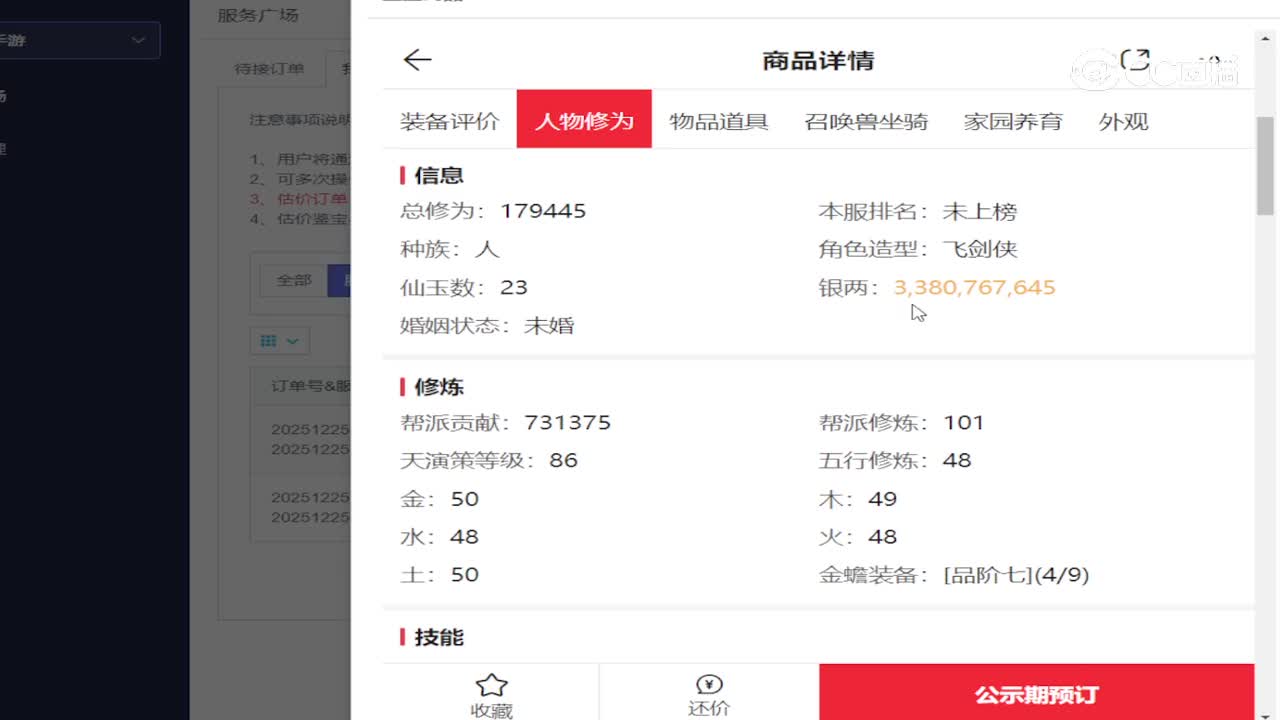The width and height of the screenshot is (1280, 720).
Task: Click the 五行修炼：48 entry
Action: pos(895,460)
